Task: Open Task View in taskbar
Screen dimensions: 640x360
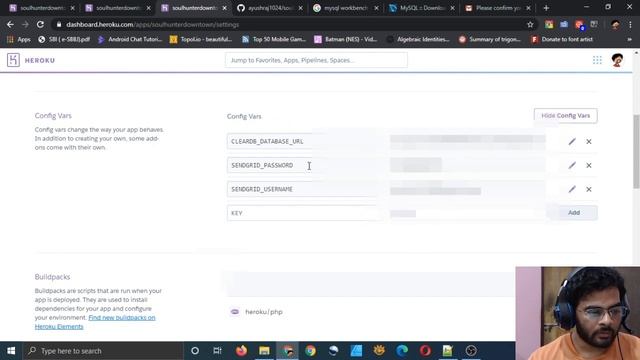Action: (217, 351)
